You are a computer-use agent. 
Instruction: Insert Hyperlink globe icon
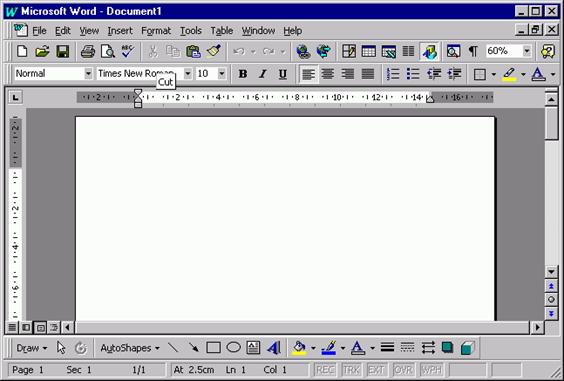pyautogui.click(x=303, y=51)
